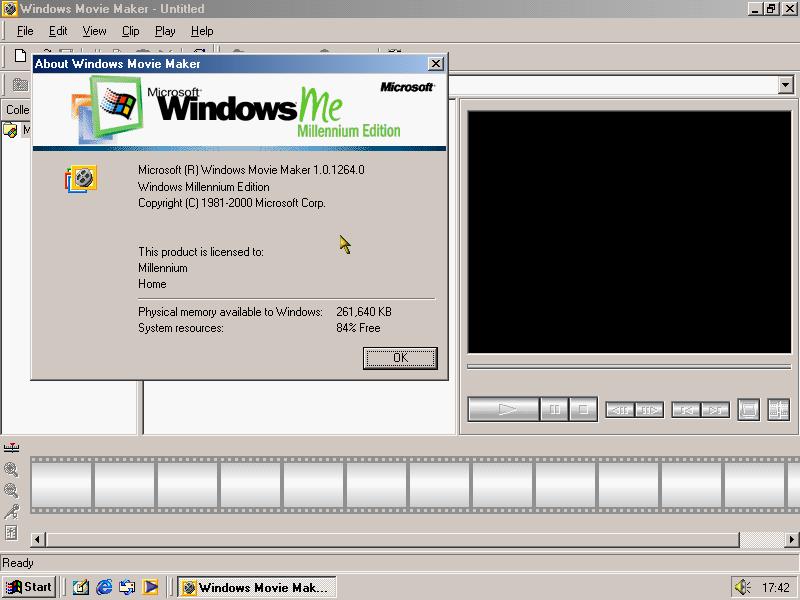
Task: Jump ahead with the Forward button
Action: [x=715, y=409]
